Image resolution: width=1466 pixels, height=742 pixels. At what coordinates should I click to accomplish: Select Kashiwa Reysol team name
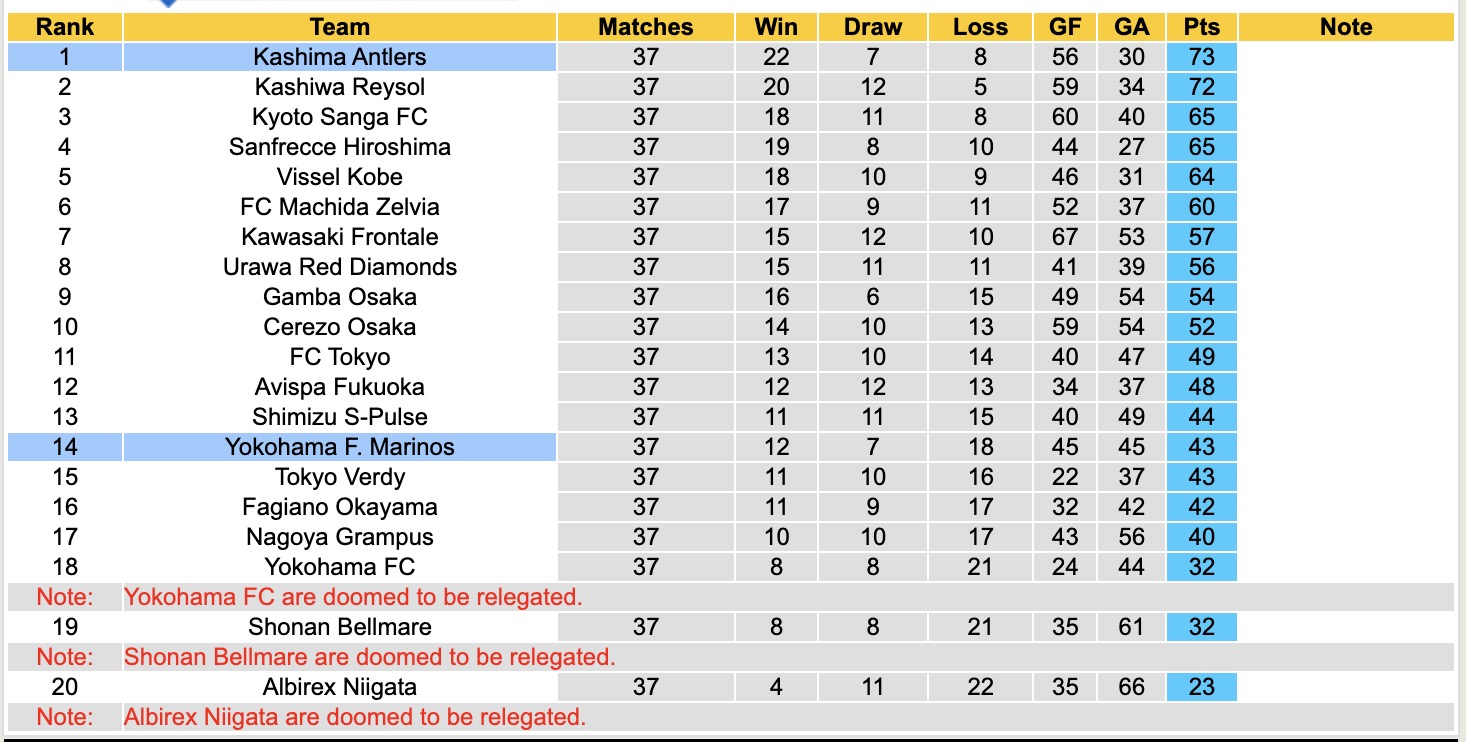(339, 87)
